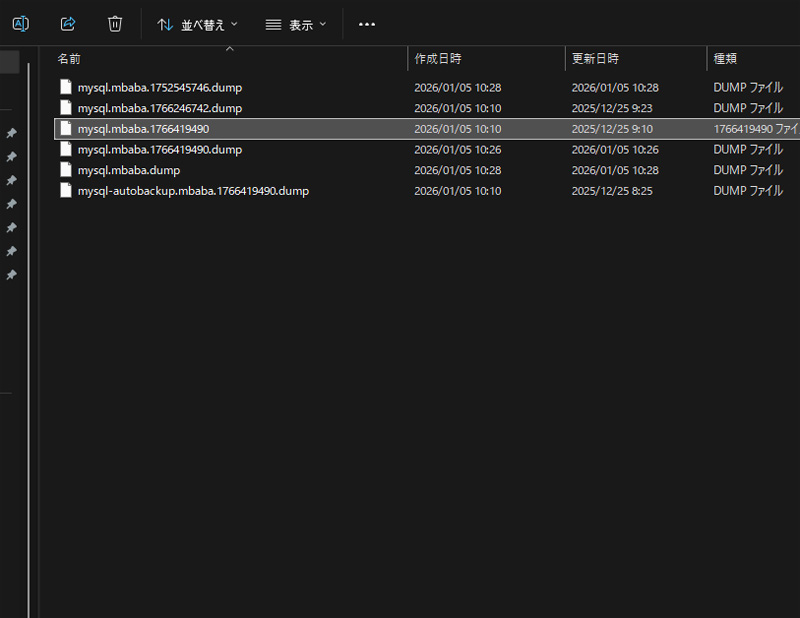
Task: Click the selected item in left navigation pane
Action: tap(9, 62)
